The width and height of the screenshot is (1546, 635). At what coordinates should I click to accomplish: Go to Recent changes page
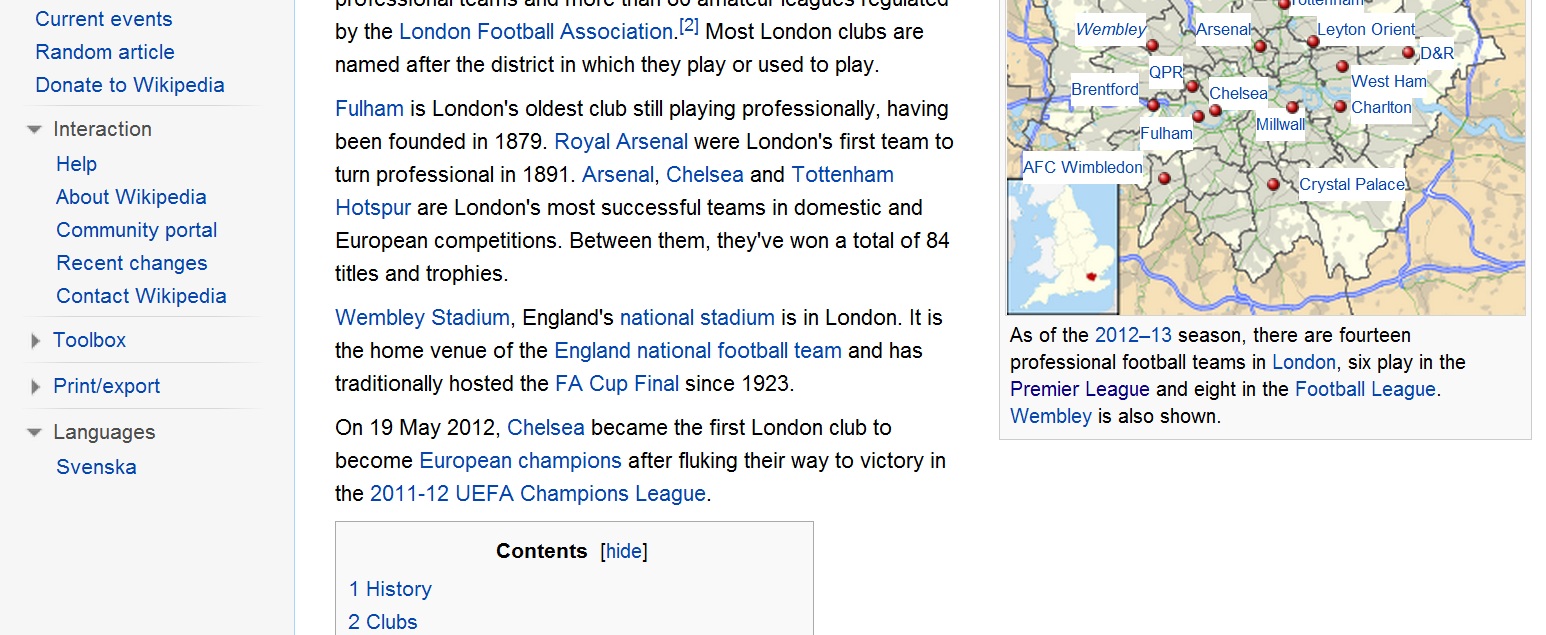tap(132, 263)
